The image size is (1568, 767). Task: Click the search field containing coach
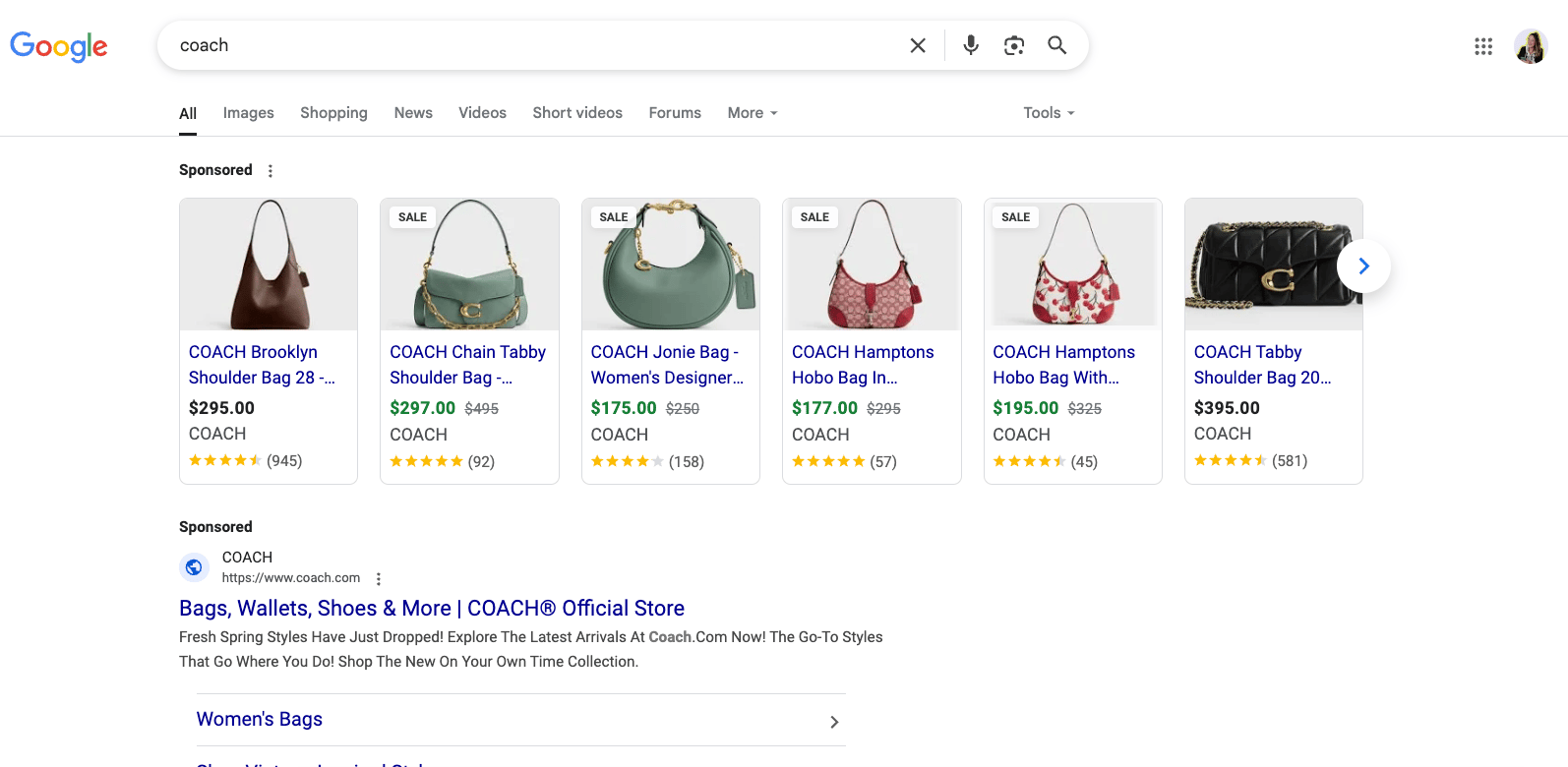(x=531, y=45)
